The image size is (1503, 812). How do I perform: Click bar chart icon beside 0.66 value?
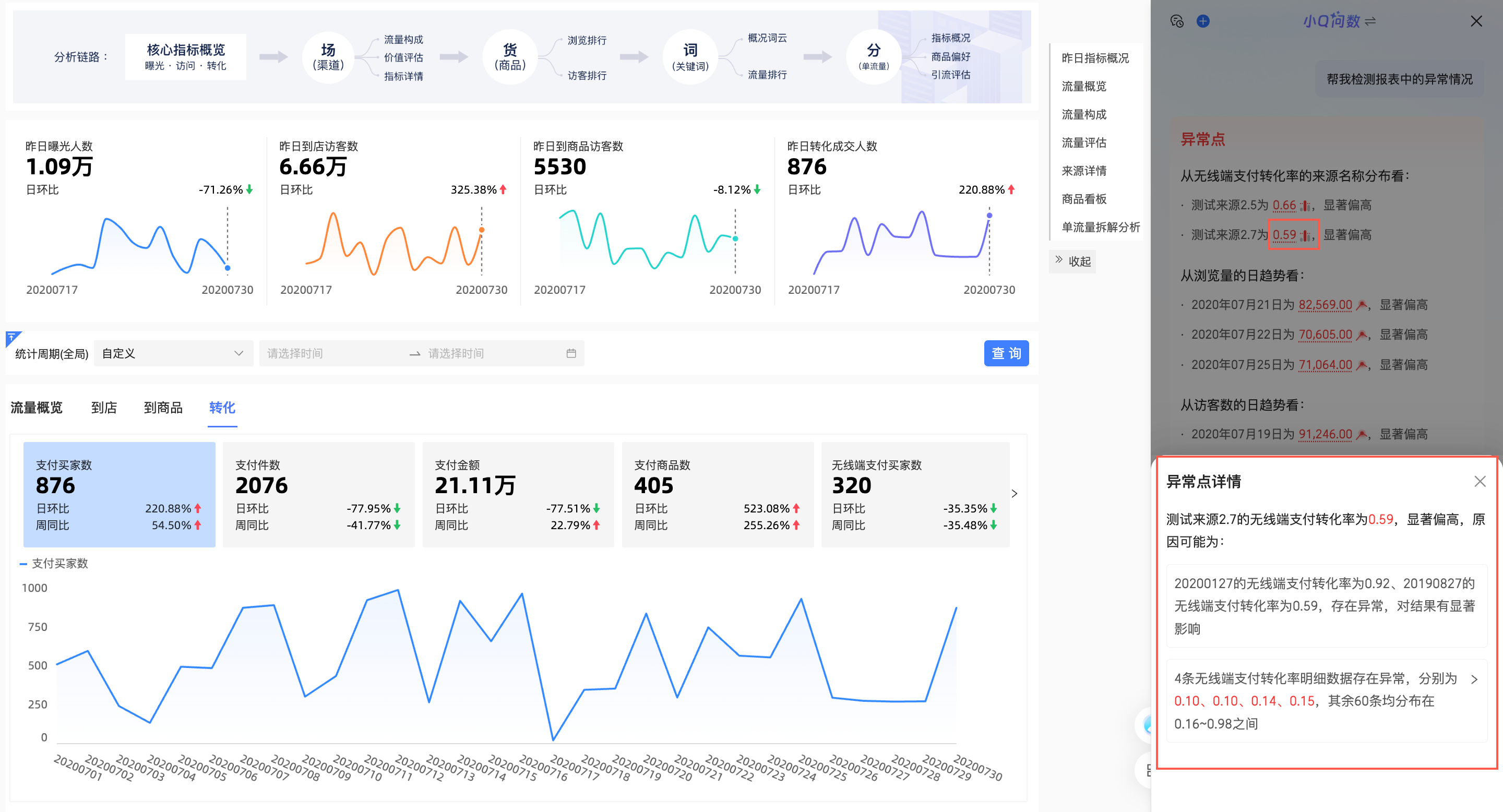pos(1305,206)
